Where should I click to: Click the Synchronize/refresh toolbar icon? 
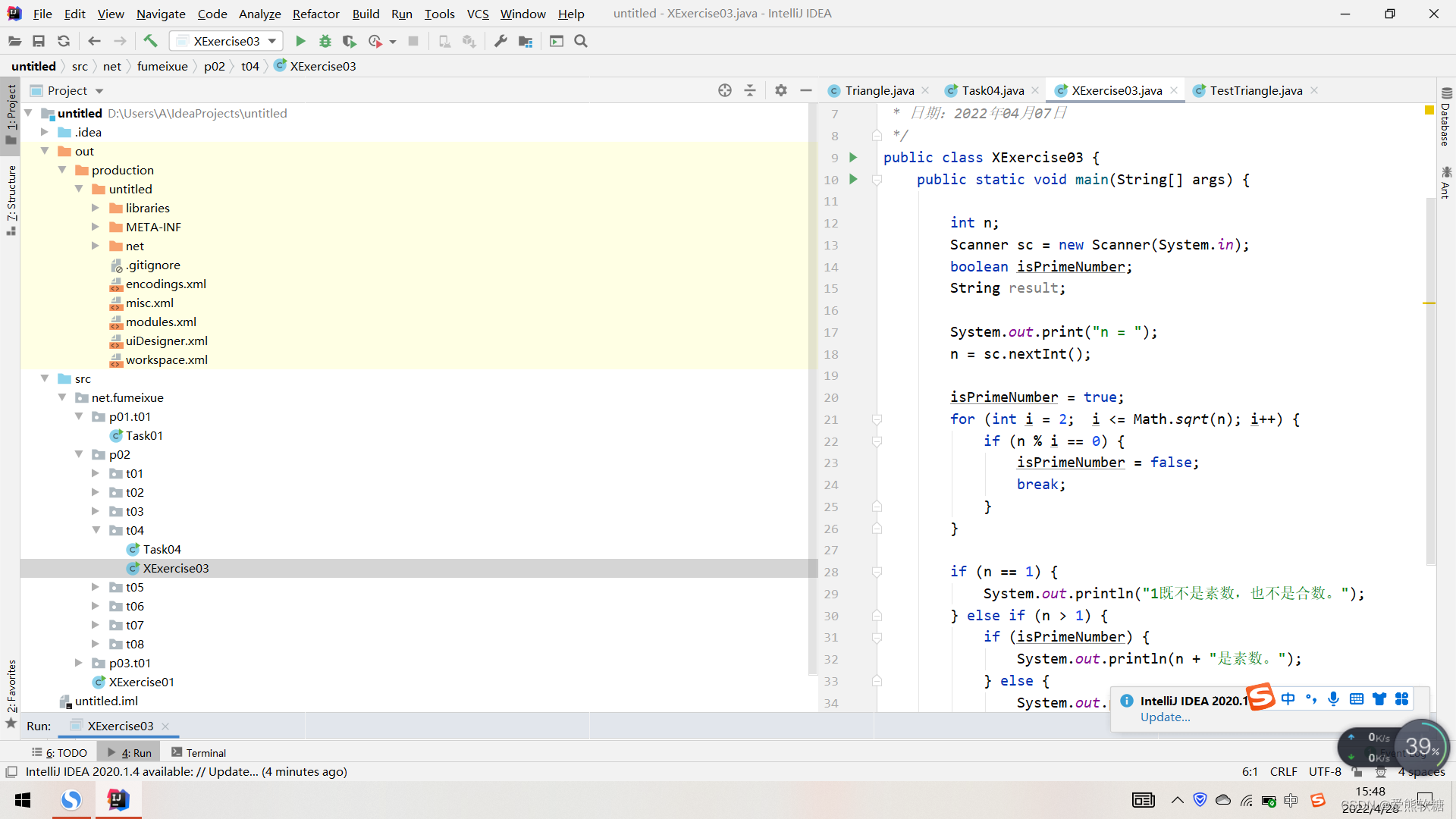tap(64, 41)
